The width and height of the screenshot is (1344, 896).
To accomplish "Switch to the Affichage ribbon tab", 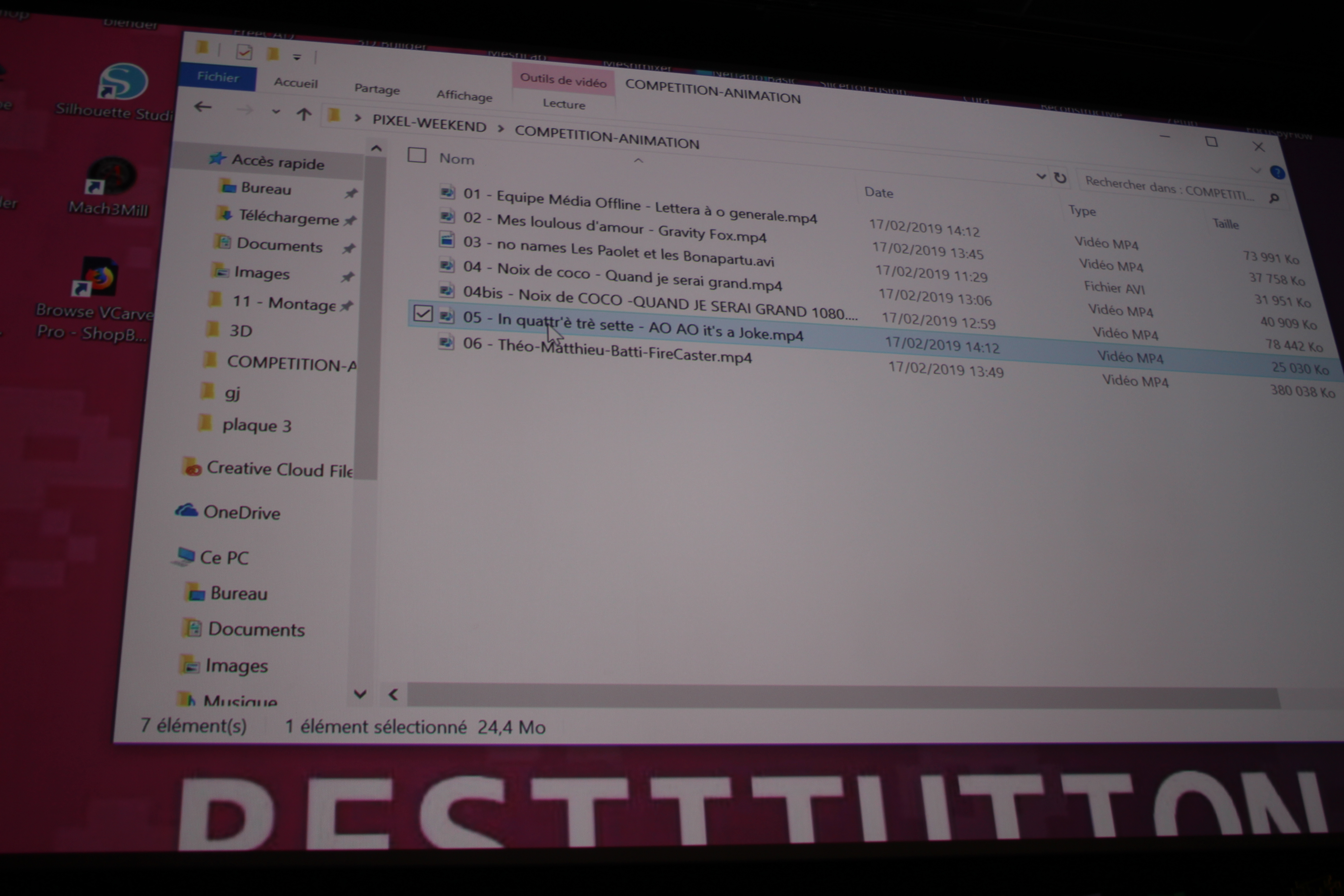I will 464,96.
